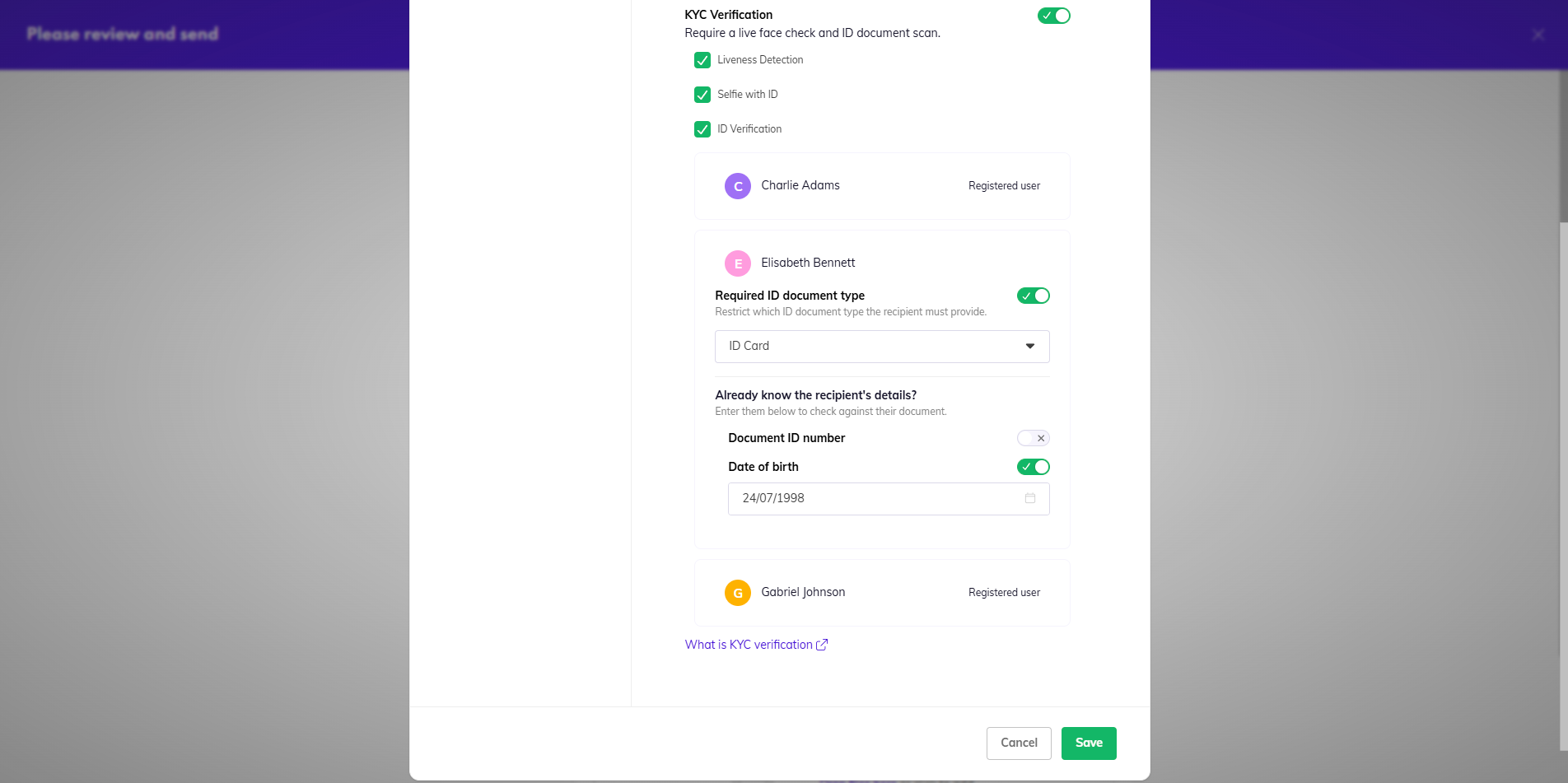Open the date of birth calendar icon
This screenshot has height=783, width=1568.
click(1029, 498)
